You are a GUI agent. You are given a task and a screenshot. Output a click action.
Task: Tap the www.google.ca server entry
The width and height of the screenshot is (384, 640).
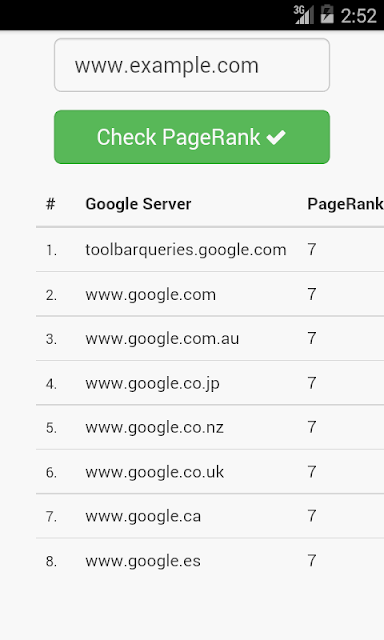point(210,516)
